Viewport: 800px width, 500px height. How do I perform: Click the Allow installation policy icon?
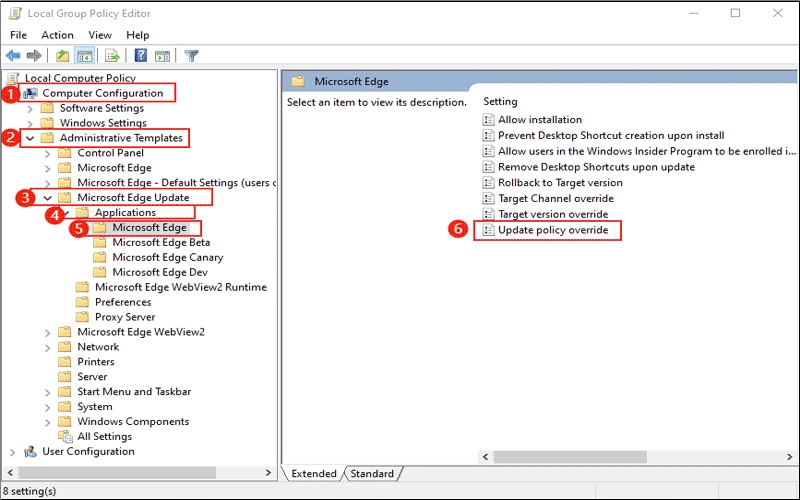[489, 120]
